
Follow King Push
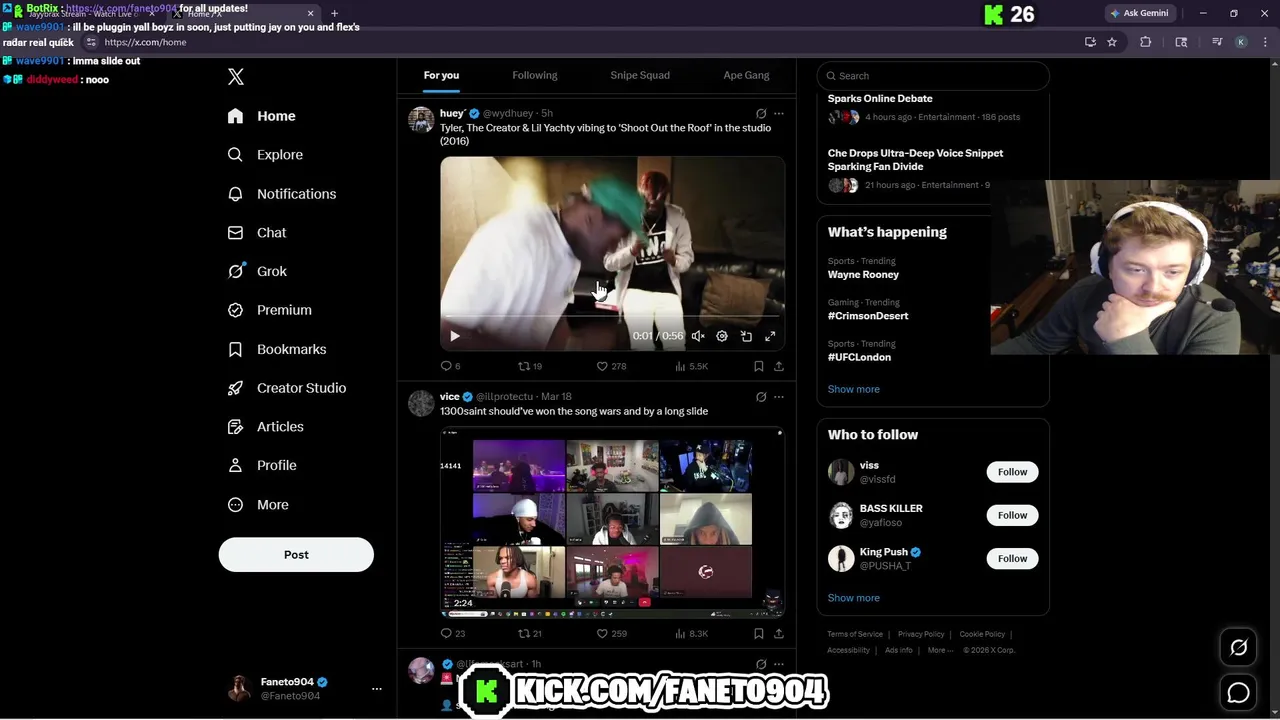pos(1012,558)
